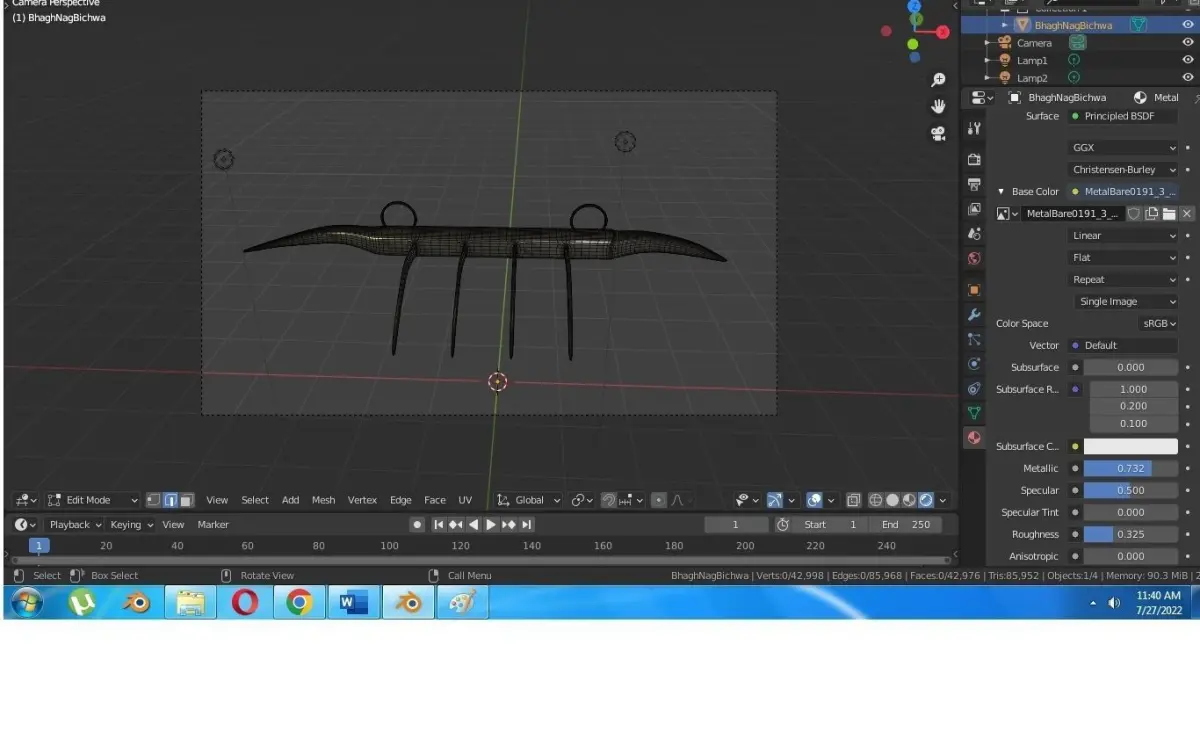This screenshot has width=1200, height=739.
Task: Open the World properties tab
Action: (974, 258)
